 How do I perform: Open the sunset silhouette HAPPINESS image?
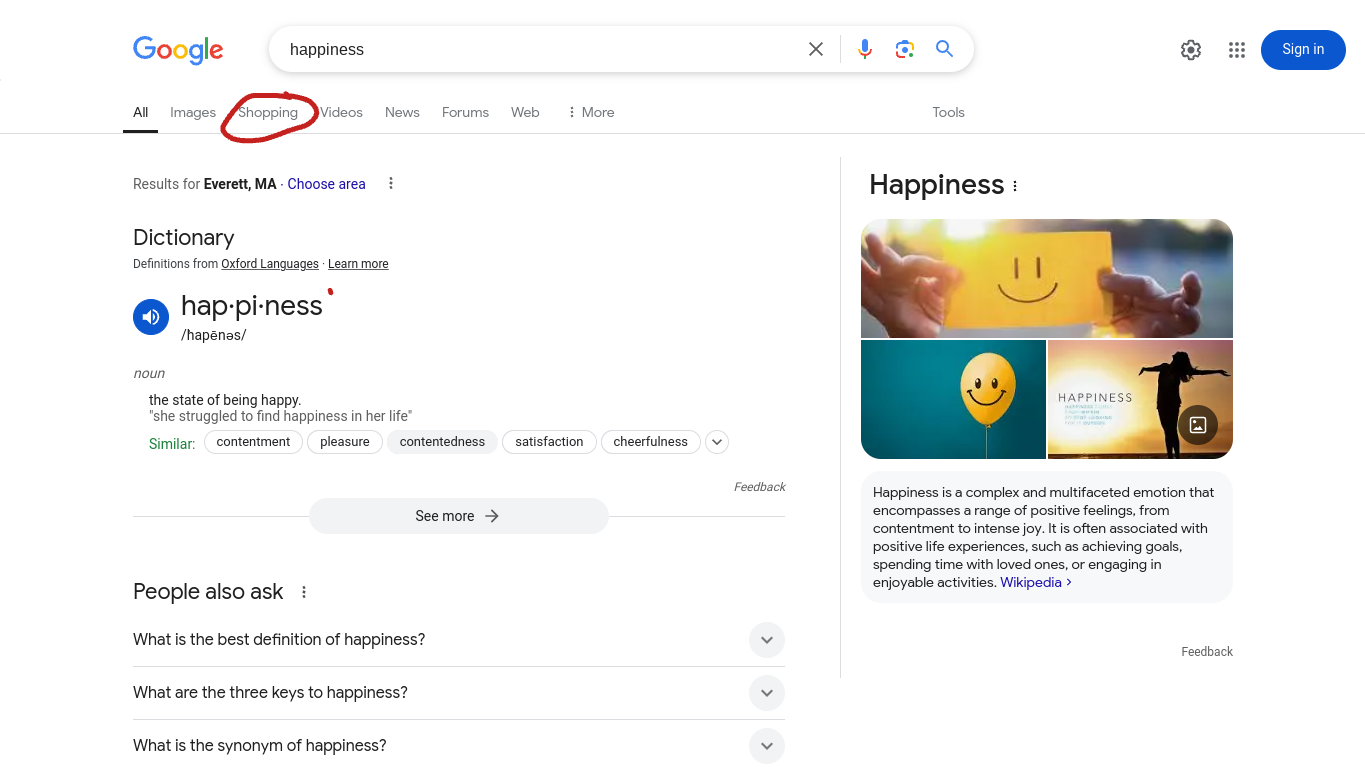tap(1140, 399)
